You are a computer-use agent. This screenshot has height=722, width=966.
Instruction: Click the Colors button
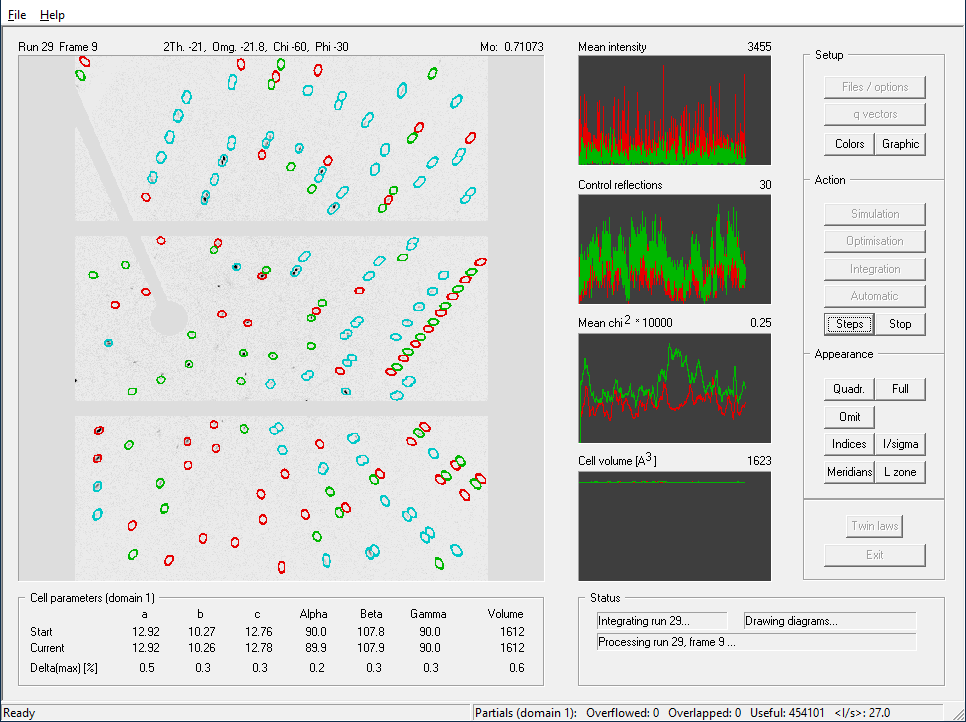click(x=849, y=144)
